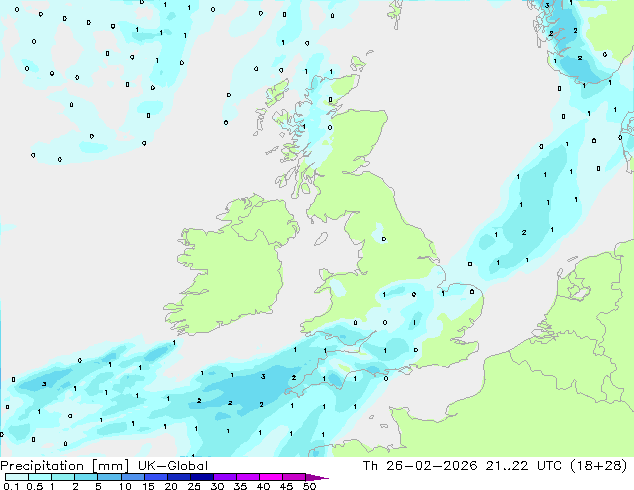Click the legend label '30'
Screen dimensions: 634x490
[217, 486]
